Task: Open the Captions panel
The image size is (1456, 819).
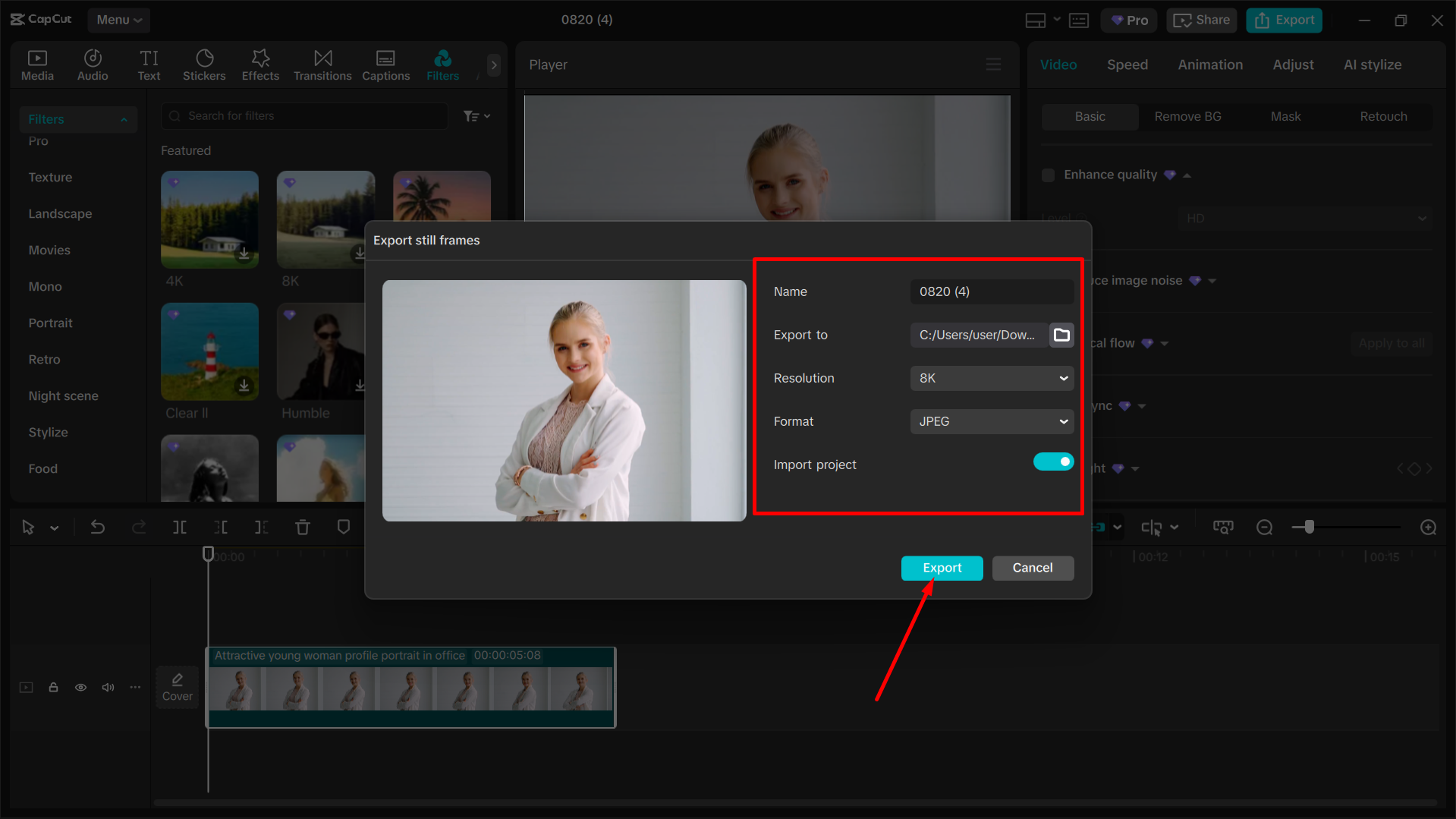Action: (x=385, y=64)
